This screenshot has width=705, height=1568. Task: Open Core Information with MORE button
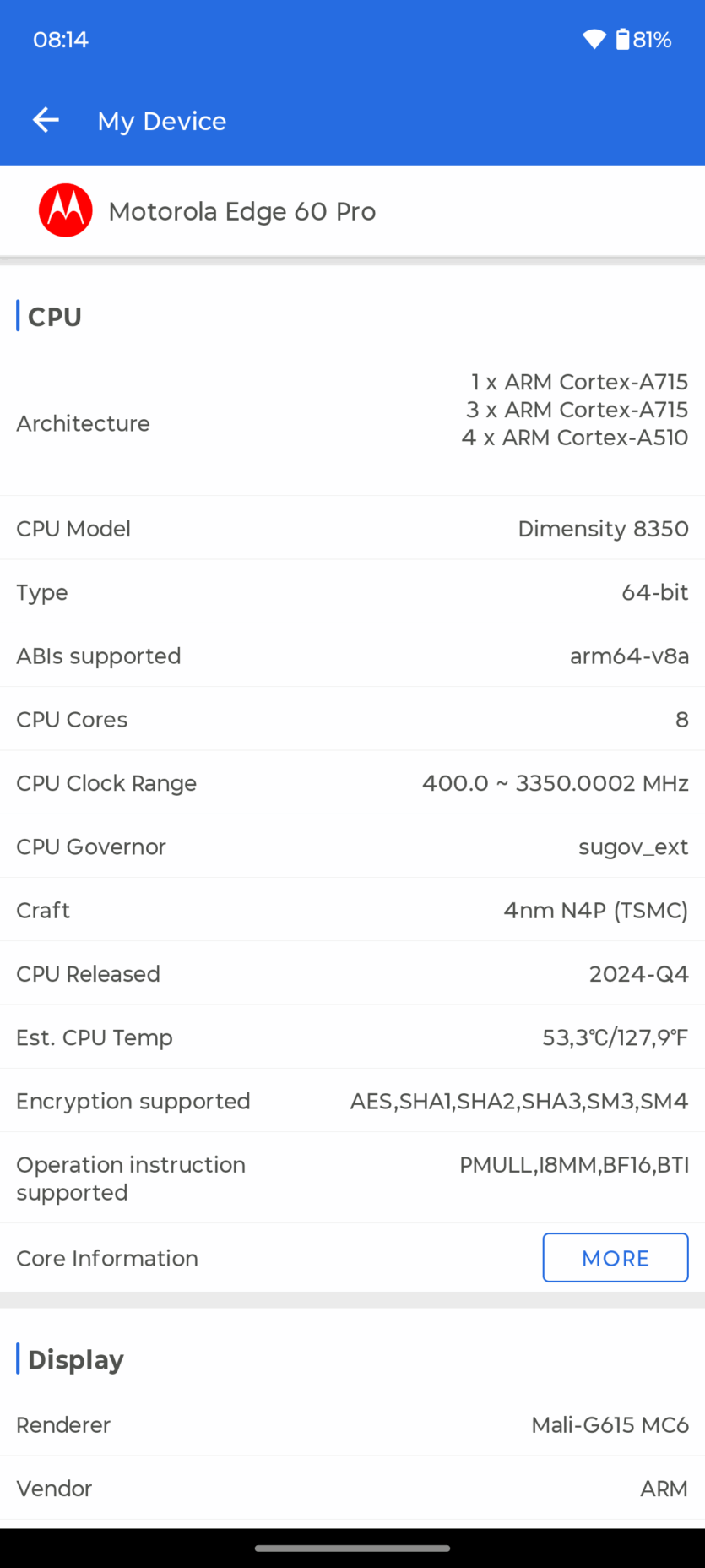pos(615,1257)
